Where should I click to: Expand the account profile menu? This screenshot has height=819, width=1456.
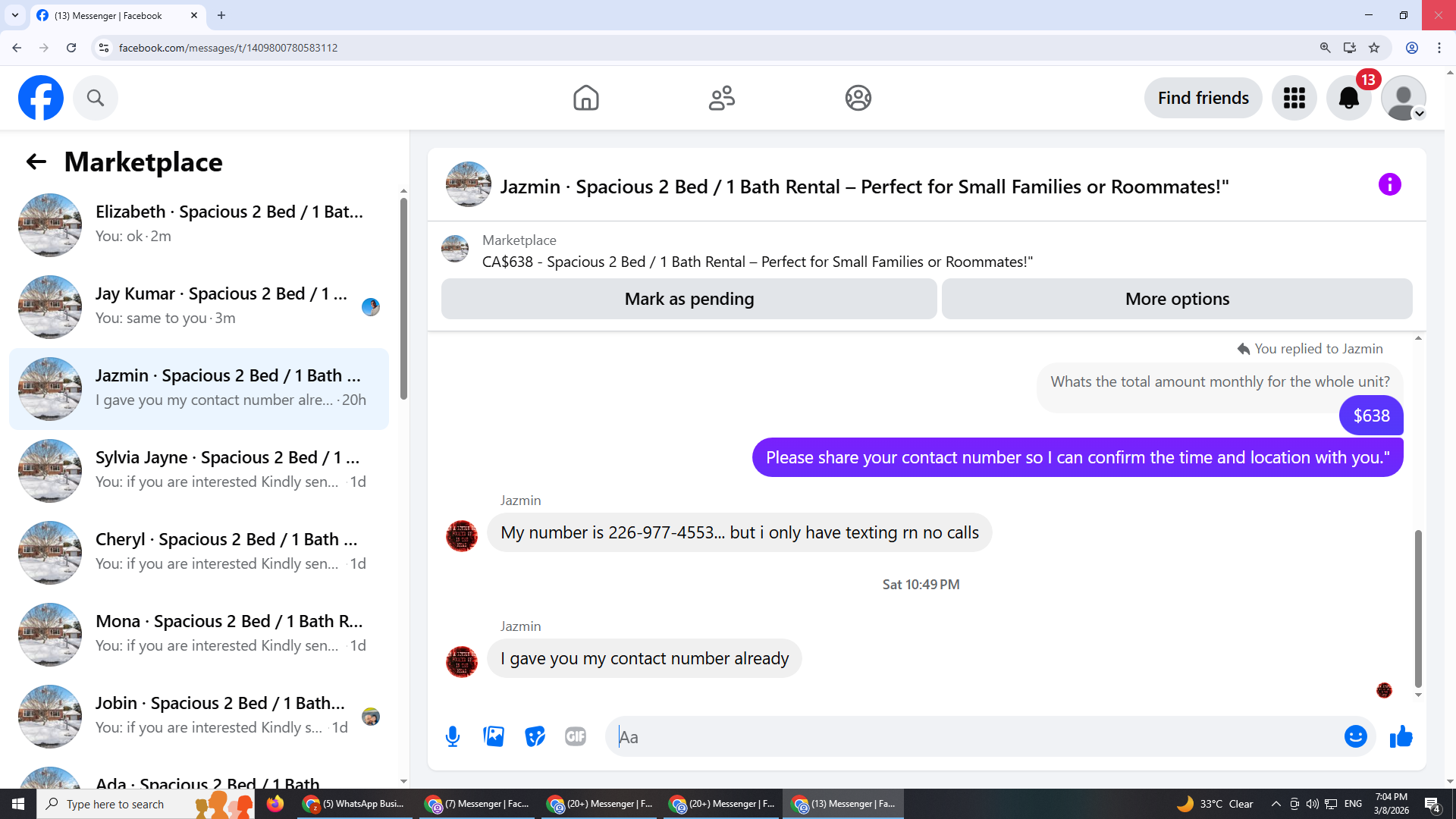tap(1403, 98)
